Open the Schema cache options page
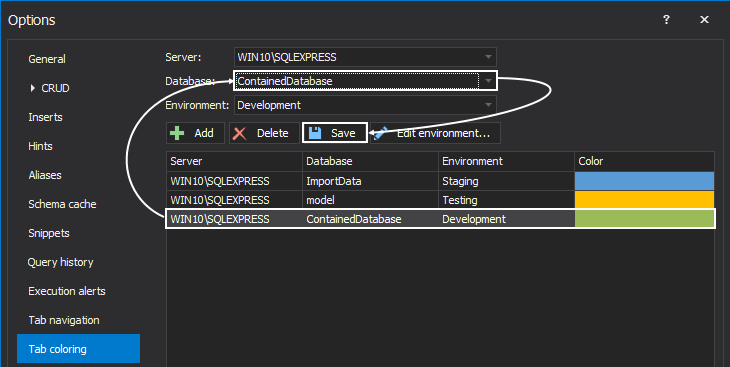 62,204
